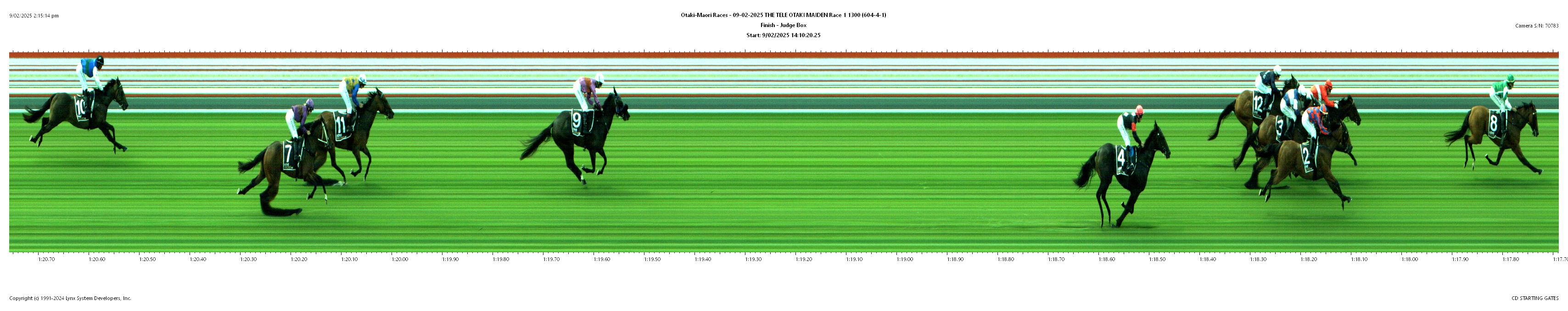Click the CD STARTING GATES text
The height and width of the screenshot is (311, 1568).
1534,298
